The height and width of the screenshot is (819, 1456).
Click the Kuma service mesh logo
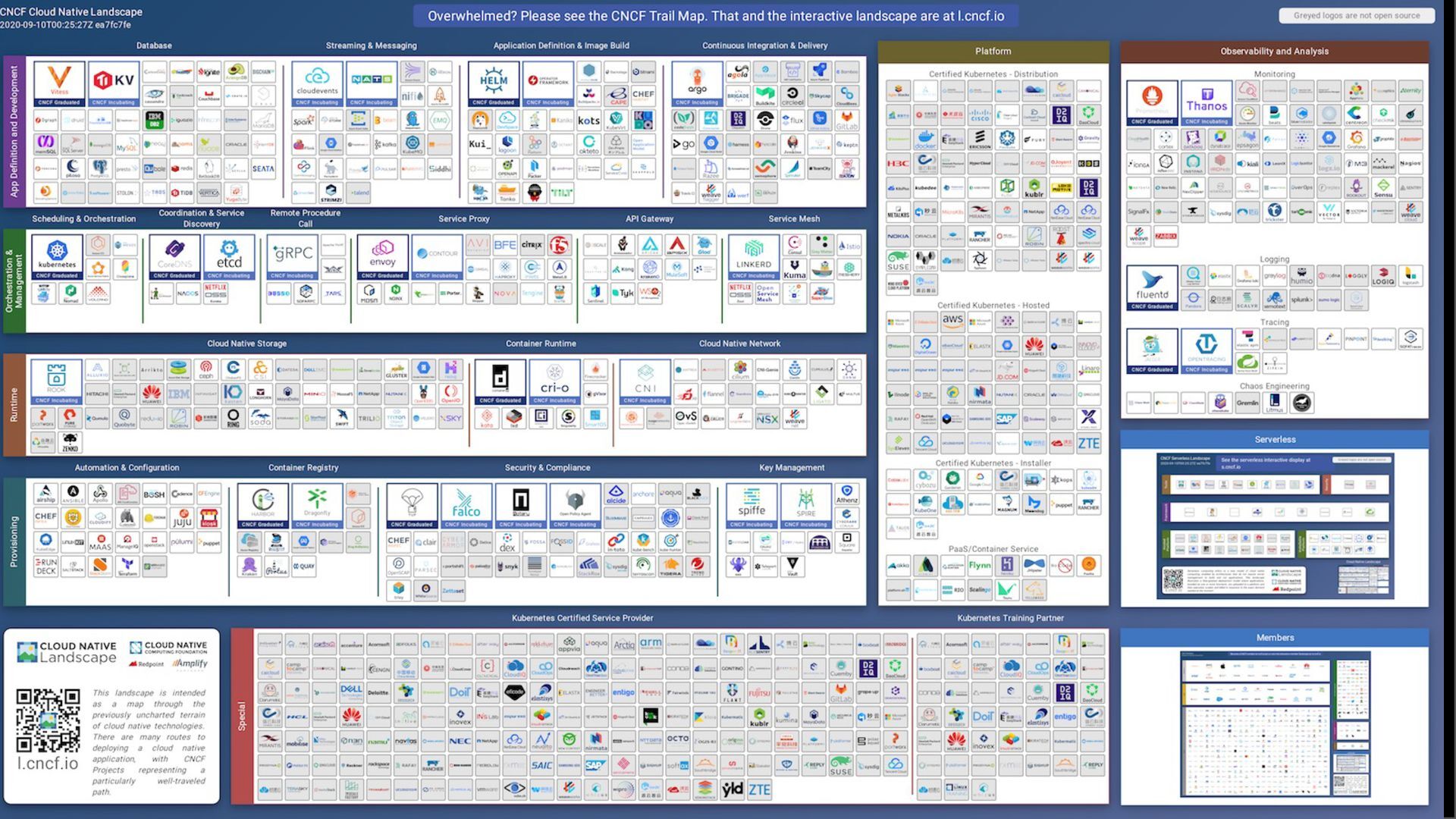[x=794, y=270]
